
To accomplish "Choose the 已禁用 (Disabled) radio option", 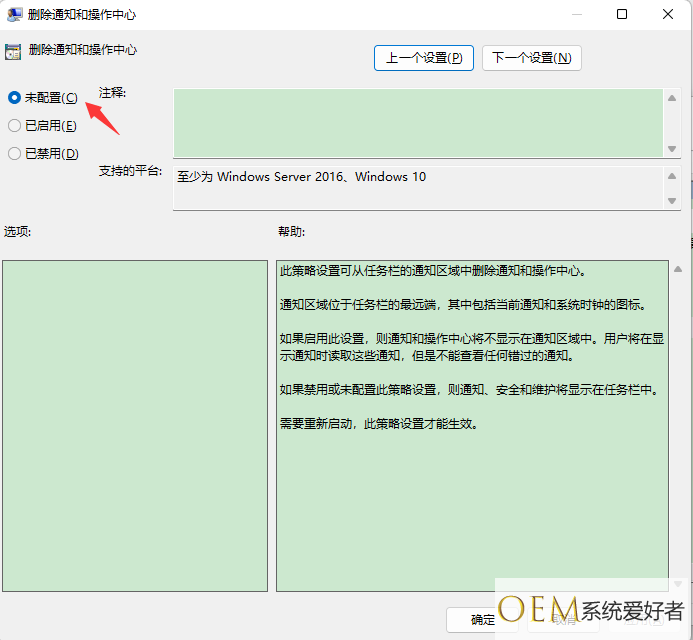I will [x=14, y=153].
